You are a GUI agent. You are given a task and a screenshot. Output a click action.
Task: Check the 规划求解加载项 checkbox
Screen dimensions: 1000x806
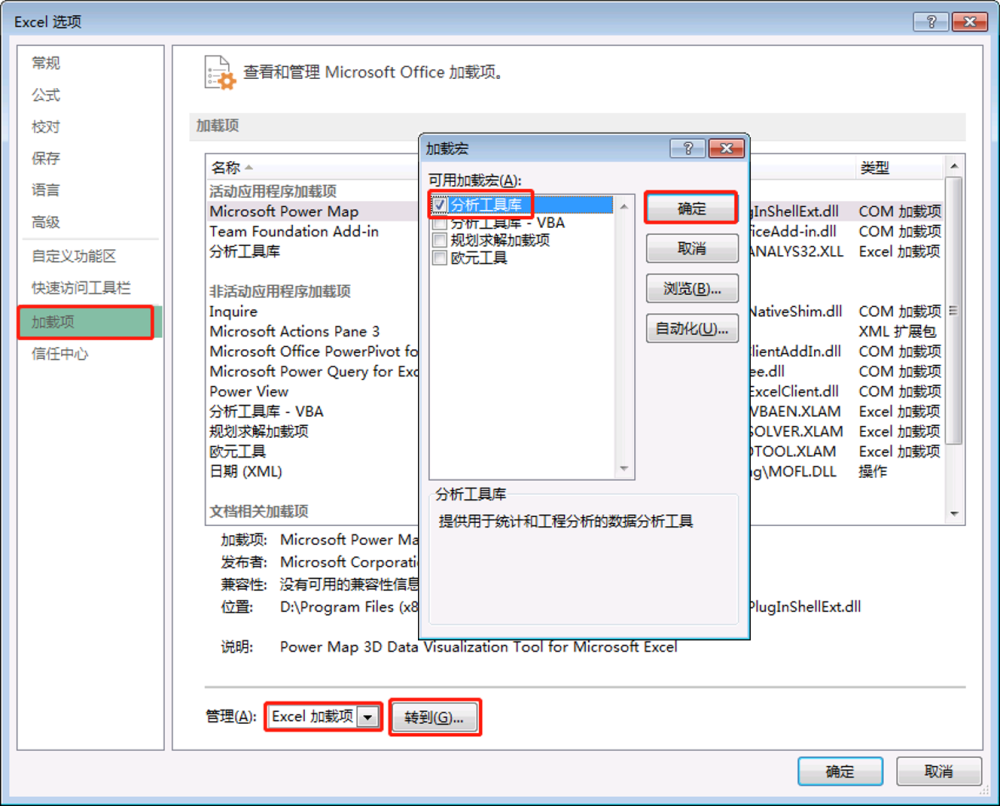click(x=437, y=240)
